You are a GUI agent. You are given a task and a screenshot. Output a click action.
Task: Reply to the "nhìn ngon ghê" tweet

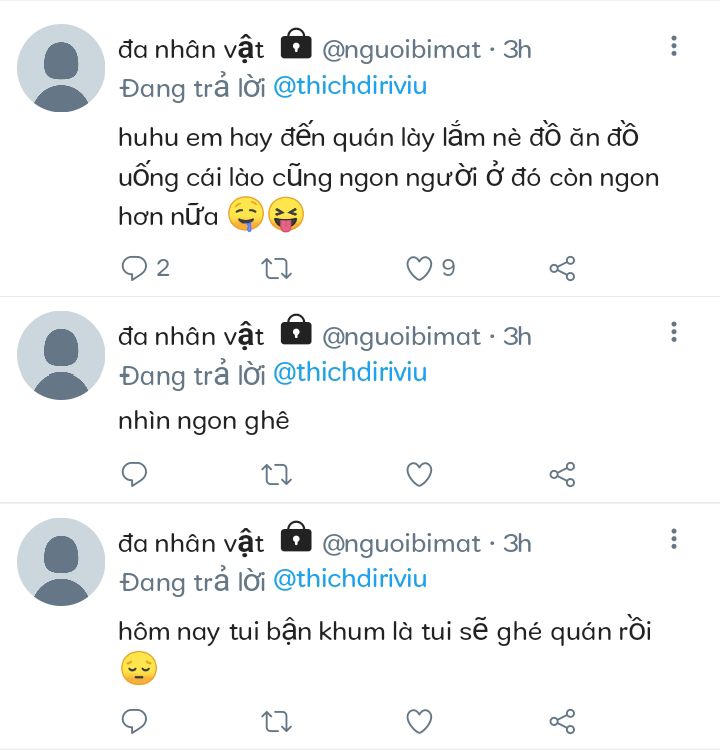pos(134,474)
